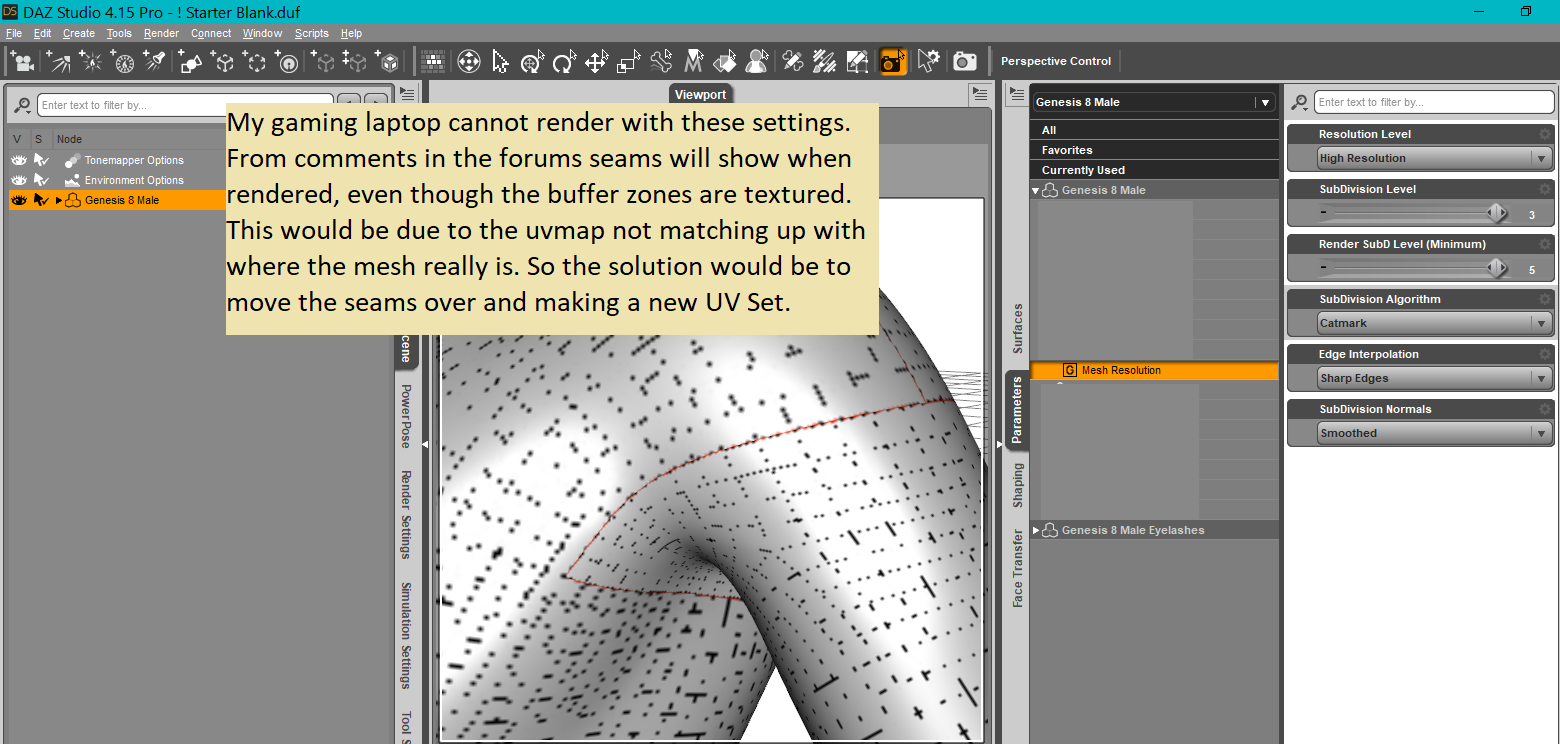Click the Render camera icon
The width and height of the screenshot is (1560, 744).
pyautogui.click(x=965, y=62)
